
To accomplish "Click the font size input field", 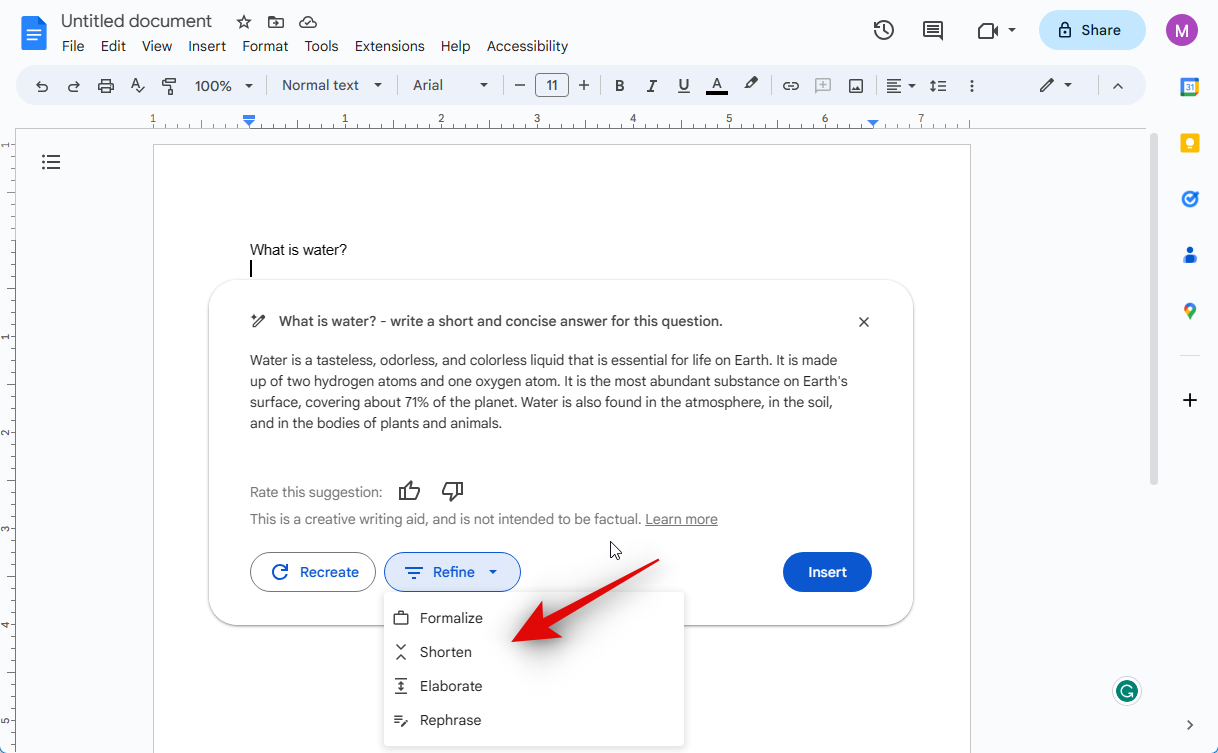I will (x=552, y=86).
